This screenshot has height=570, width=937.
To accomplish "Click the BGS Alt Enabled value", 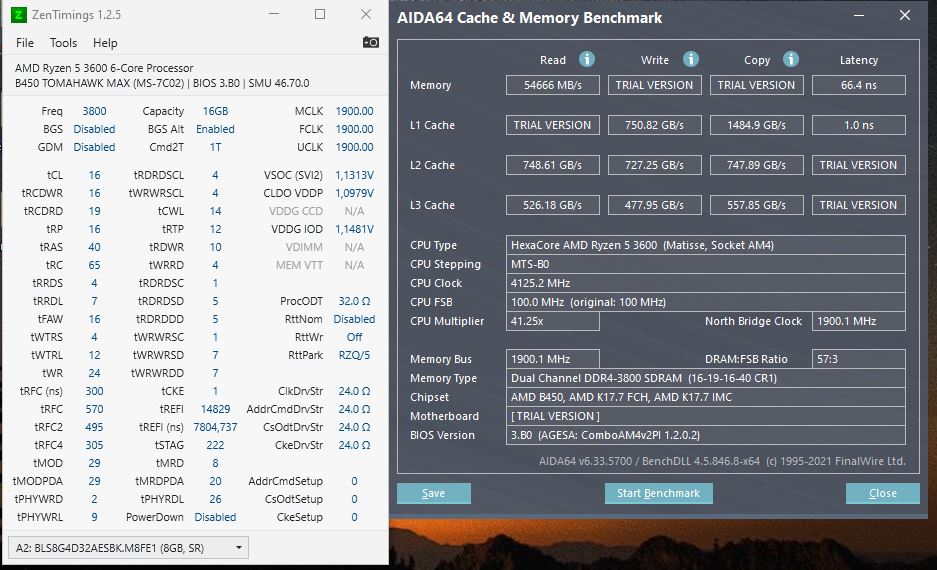I will (215, 129).
